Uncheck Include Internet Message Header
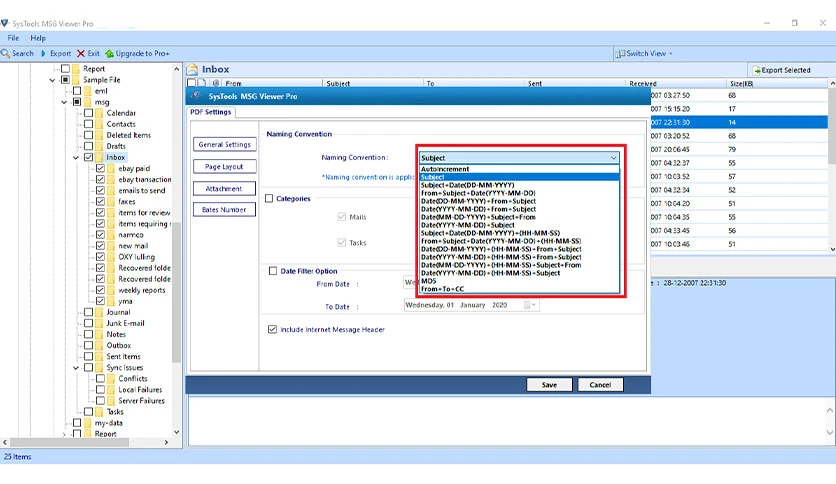 click(272, 329)
